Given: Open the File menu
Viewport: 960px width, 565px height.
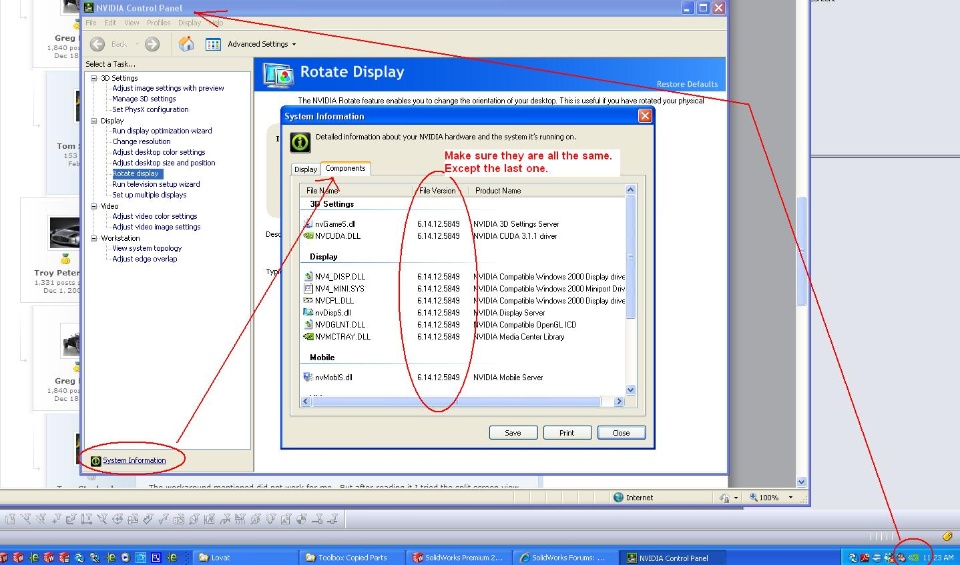Looking at the screenshot, I should 91,23.
